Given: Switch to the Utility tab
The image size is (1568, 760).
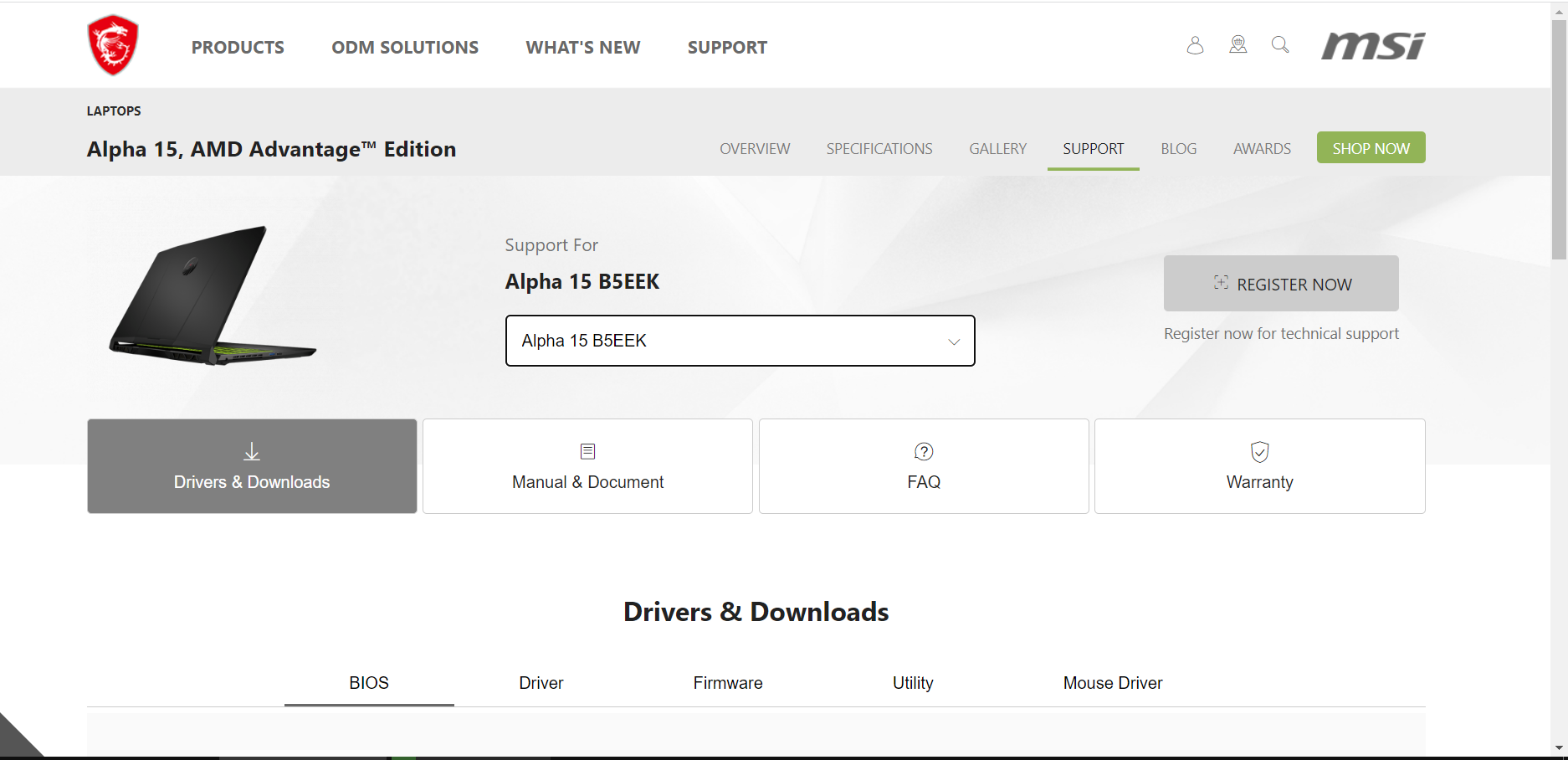Looking at the screenshot, I should pyautogui.click(x=913, y=683).
